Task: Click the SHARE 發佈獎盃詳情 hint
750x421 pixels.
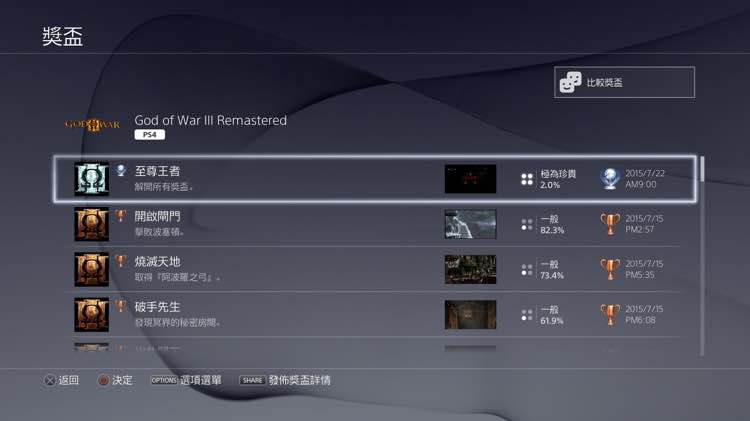Action: [285, 380]
